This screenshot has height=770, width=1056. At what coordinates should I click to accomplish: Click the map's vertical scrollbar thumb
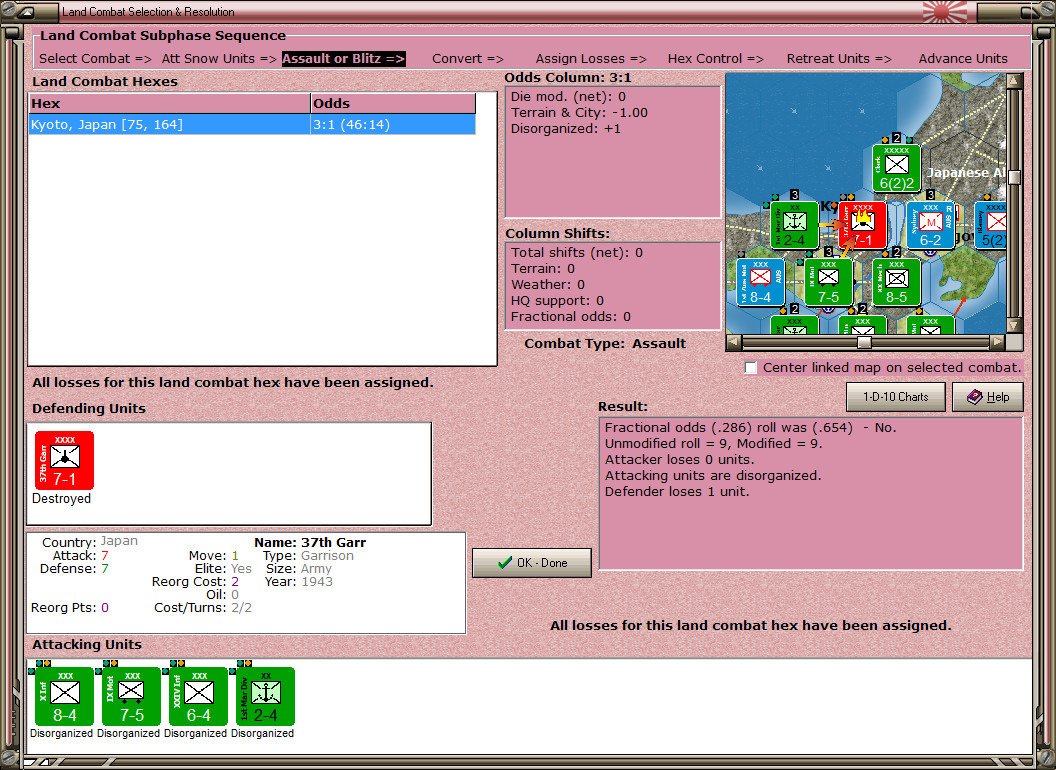click(1014, 177)
